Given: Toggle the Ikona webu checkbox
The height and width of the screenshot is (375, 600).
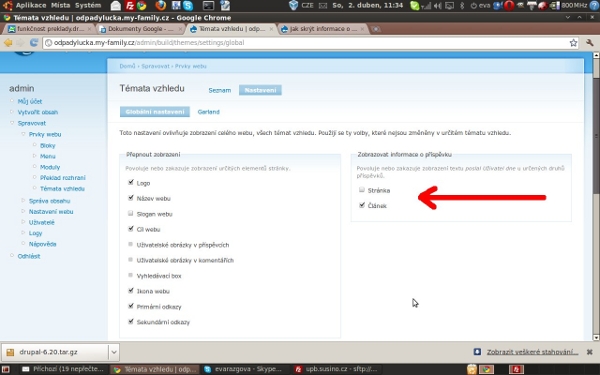Looking at the screenshot, I should click(131, 290).
